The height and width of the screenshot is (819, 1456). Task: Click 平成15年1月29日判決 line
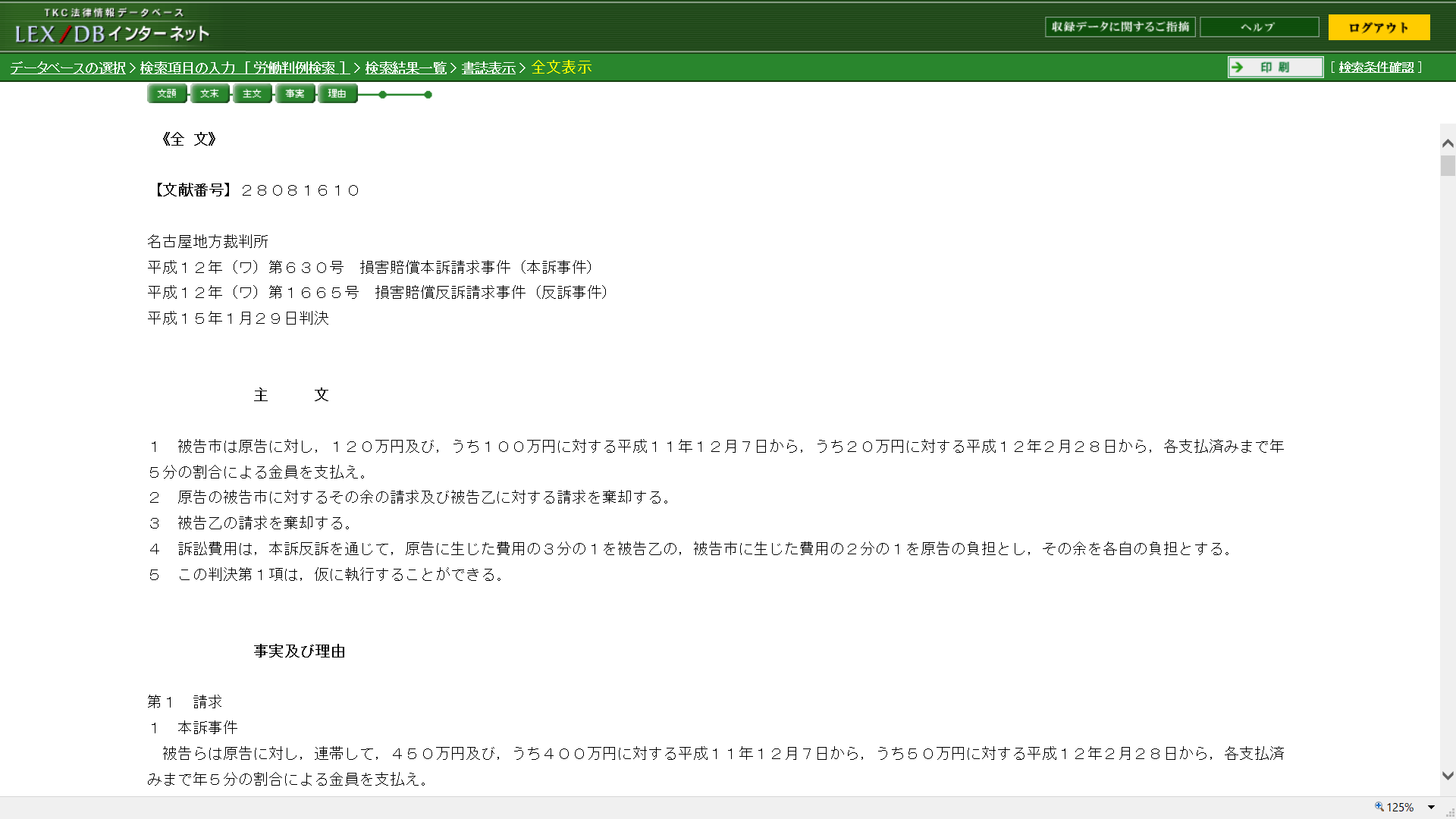point(238,318)
